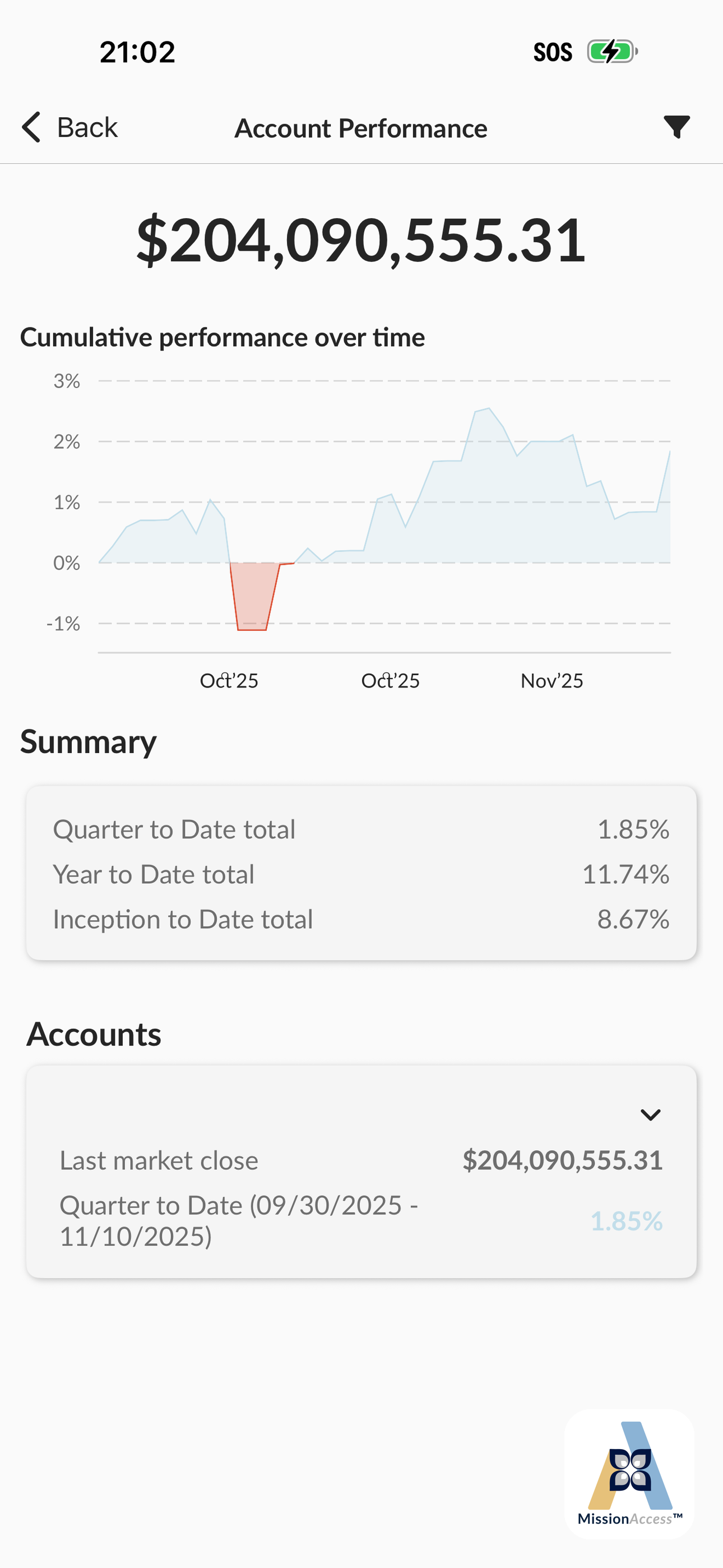Tap the 21:02 clock in status bar
The image size is (723, 1568).
pyautogui.click(x=137, y=52)
